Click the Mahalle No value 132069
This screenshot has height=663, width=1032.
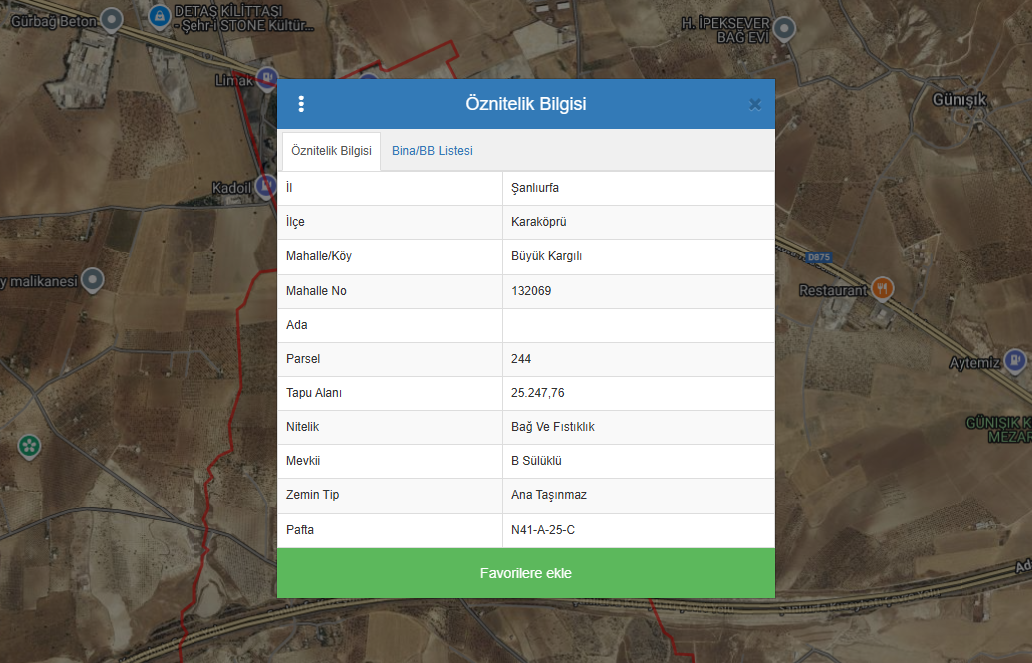coord(638,291)
